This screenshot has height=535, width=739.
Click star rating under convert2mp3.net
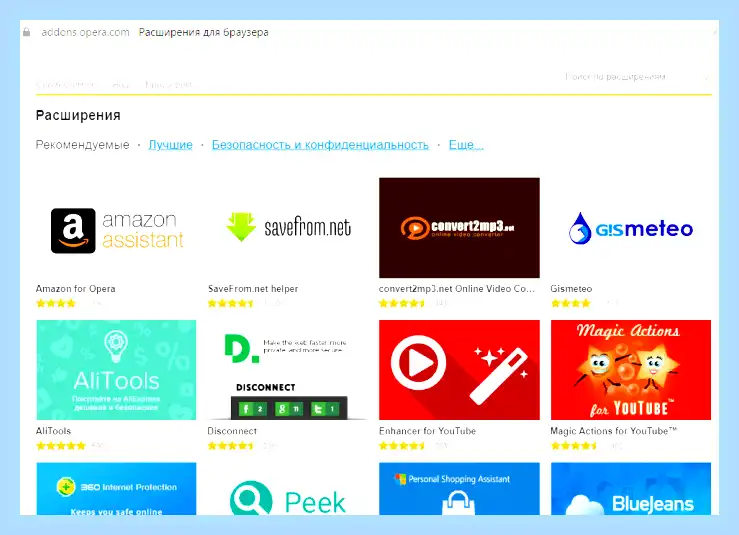pos(402,303)
